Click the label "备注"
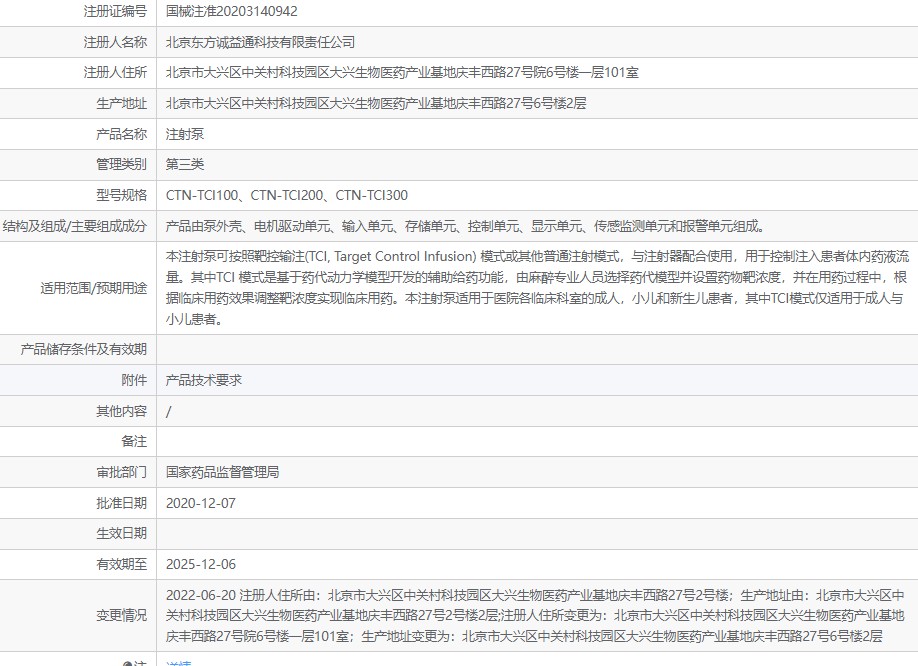 coord(134,441)
